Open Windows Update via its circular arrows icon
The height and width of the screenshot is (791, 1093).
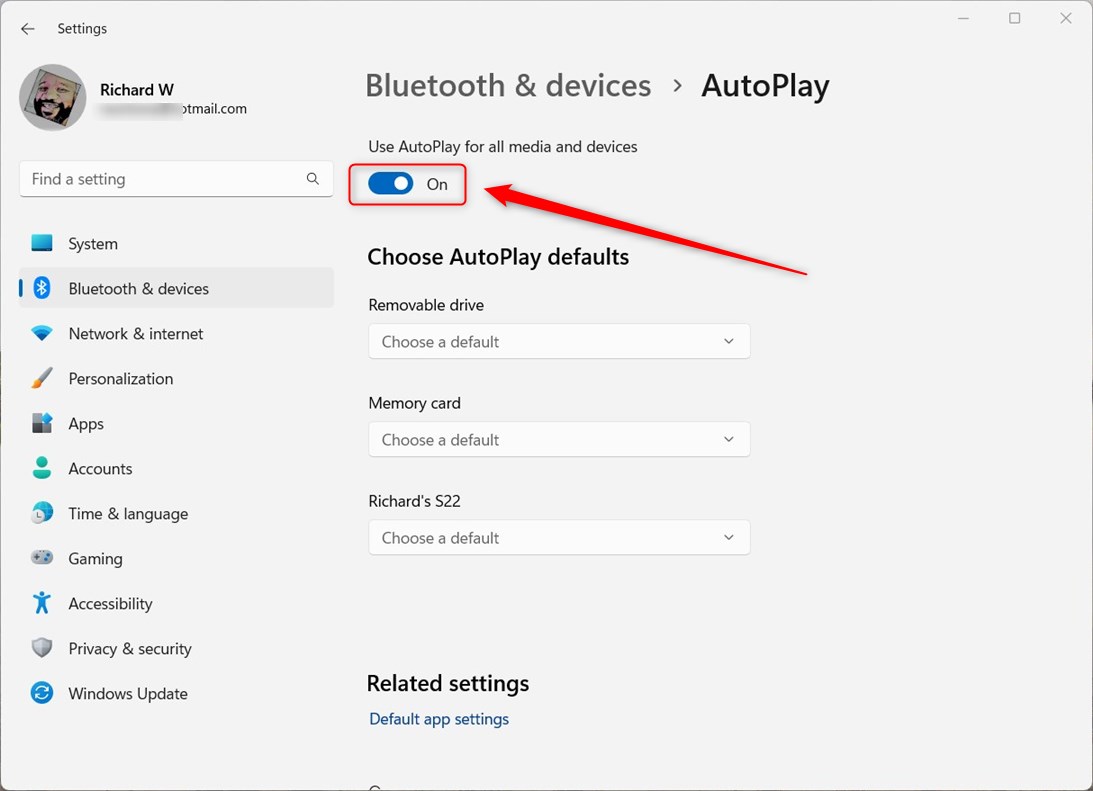40,693
